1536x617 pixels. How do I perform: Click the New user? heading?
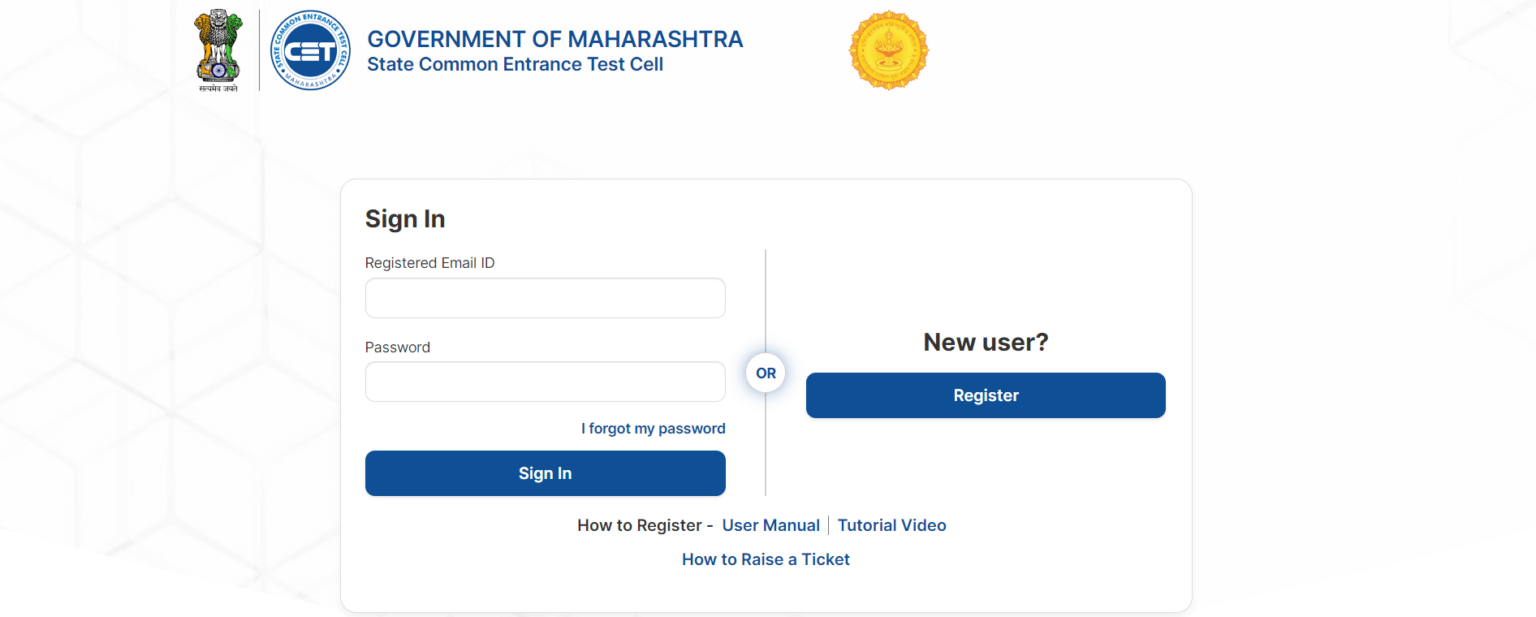[x=985, y=341]
